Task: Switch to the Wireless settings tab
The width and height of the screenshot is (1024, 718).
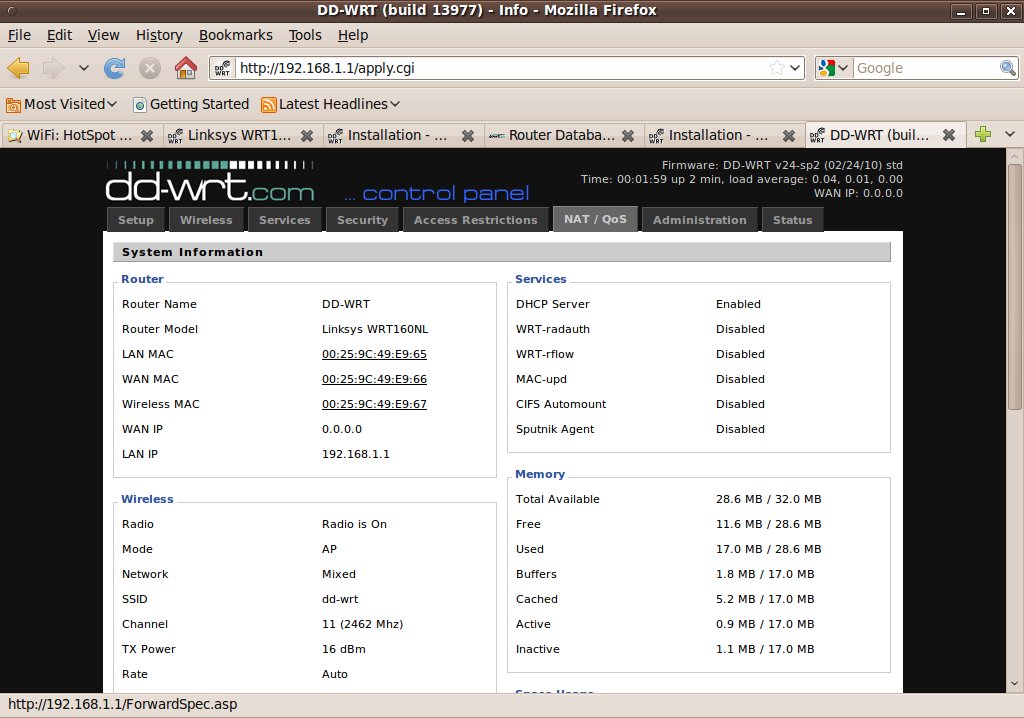Action: 206,220
